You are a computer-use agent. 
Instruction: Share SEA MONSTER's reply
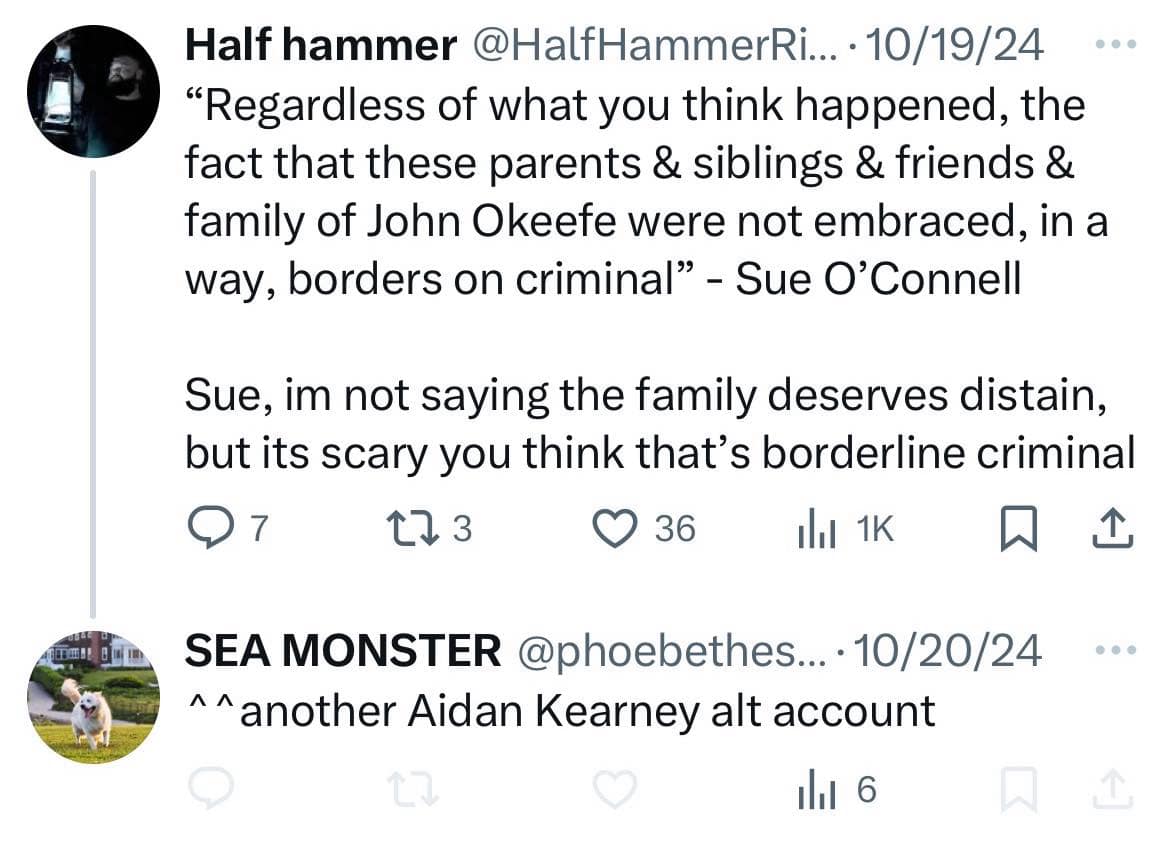(1113, 789)
